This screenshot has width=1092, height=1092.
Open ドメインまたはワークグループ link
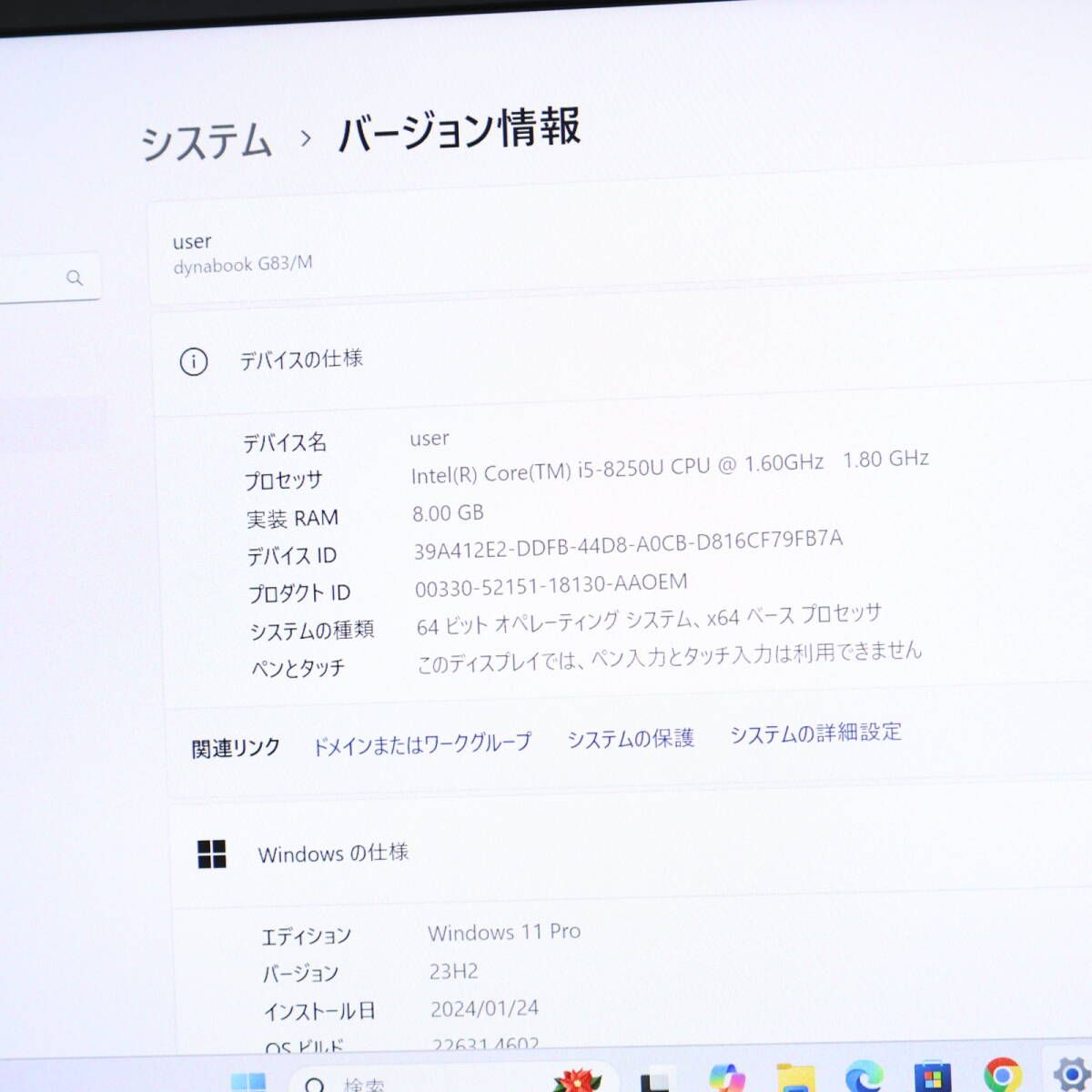421,744
